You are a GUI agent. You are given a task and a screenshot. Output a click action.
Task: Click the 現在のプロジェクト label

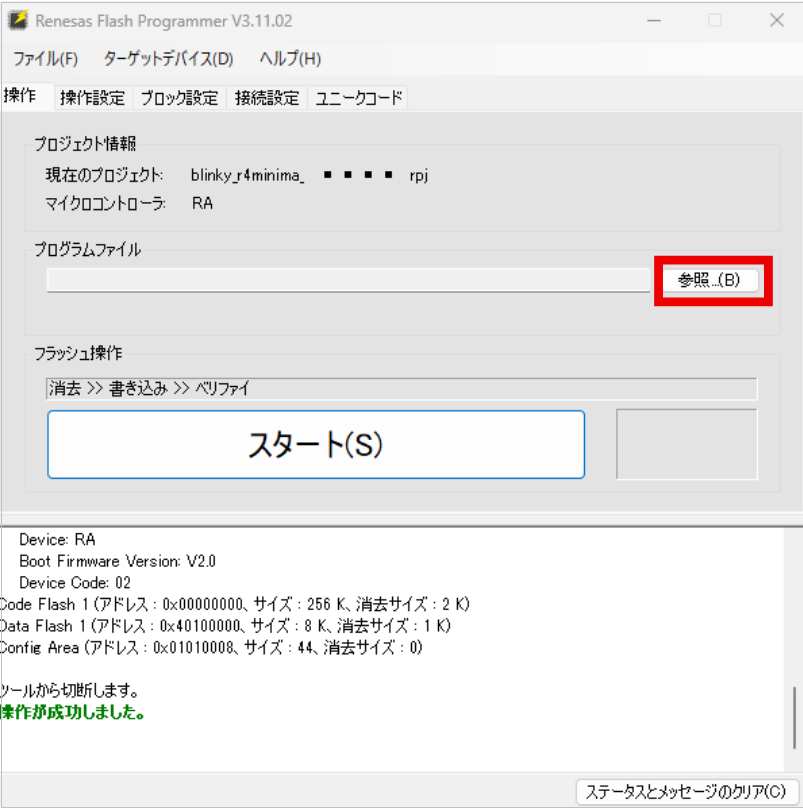tap(104, 175)
